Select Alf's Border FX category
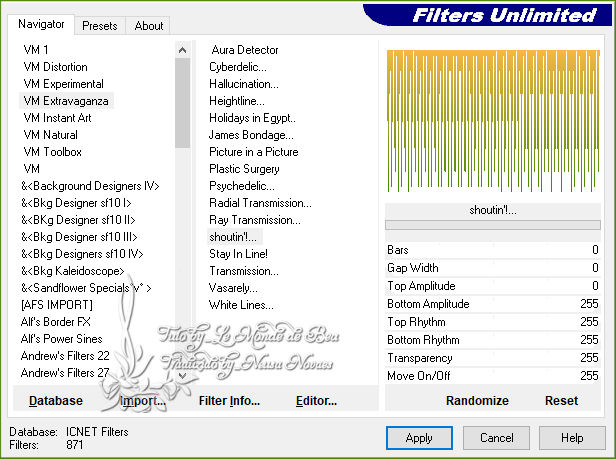616x459 pixels. pos(55,321)
